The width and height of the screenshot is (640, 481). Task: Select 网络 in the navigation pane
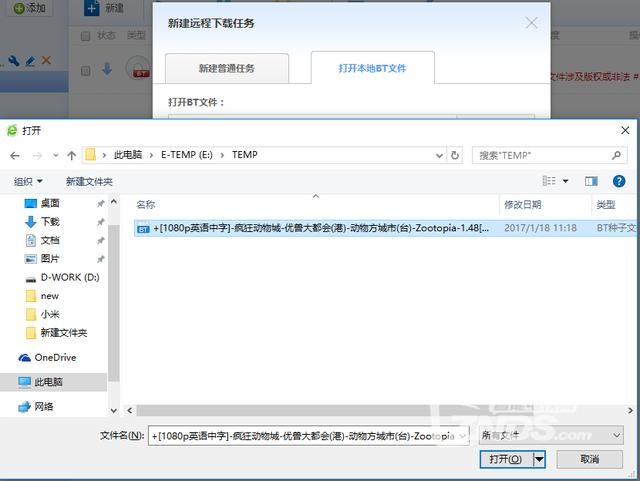44,406
